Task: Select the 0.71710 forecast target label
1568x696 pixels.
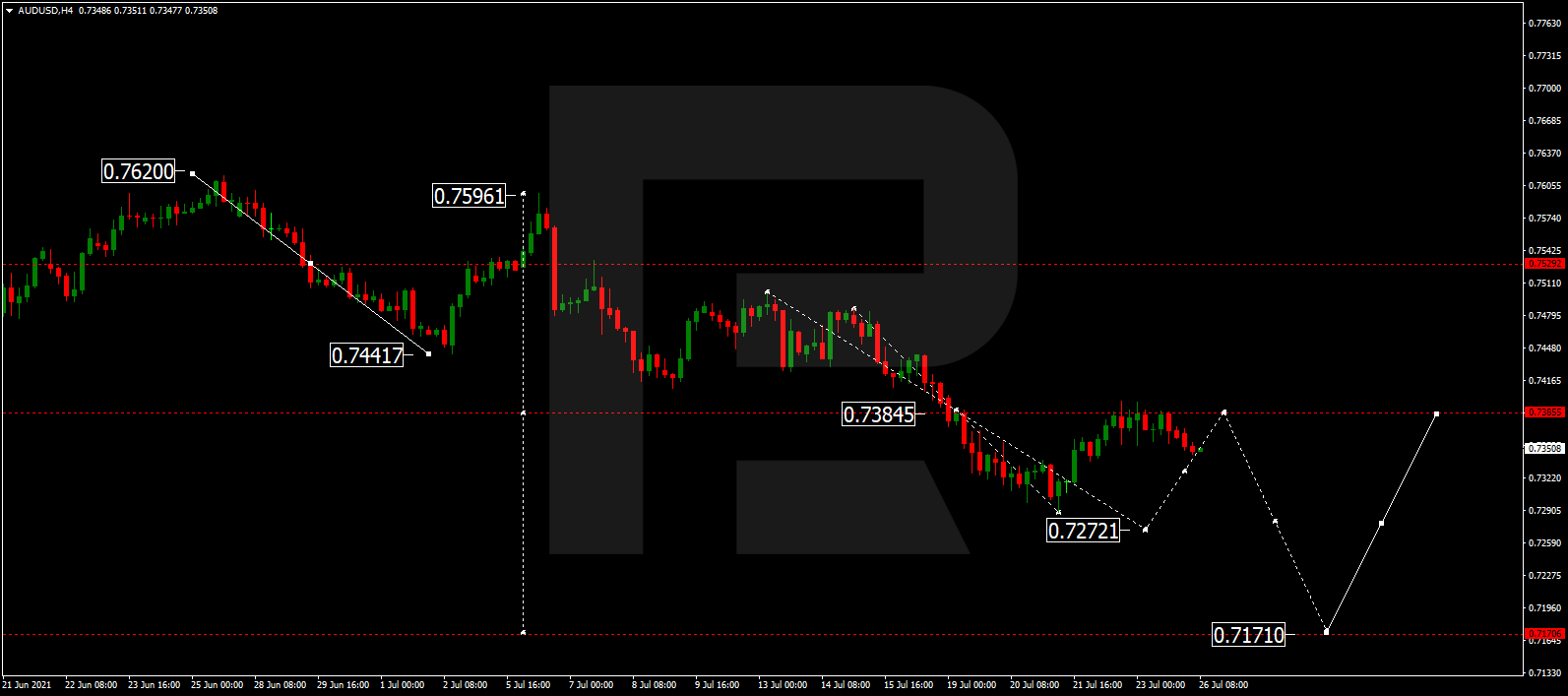Action: (1248, 635)
